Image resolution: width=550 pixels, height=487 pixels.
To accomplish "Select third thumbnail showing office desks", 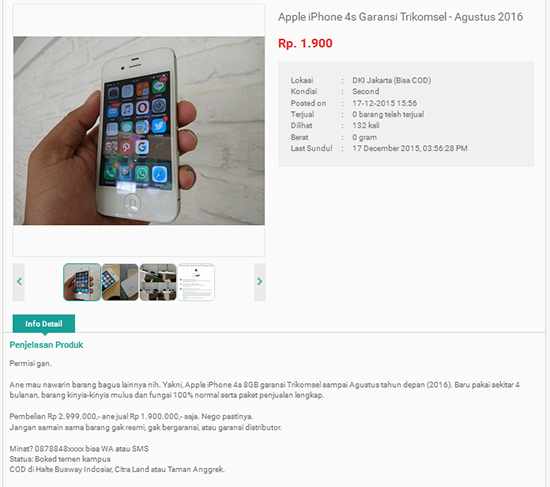I will 158,282.
